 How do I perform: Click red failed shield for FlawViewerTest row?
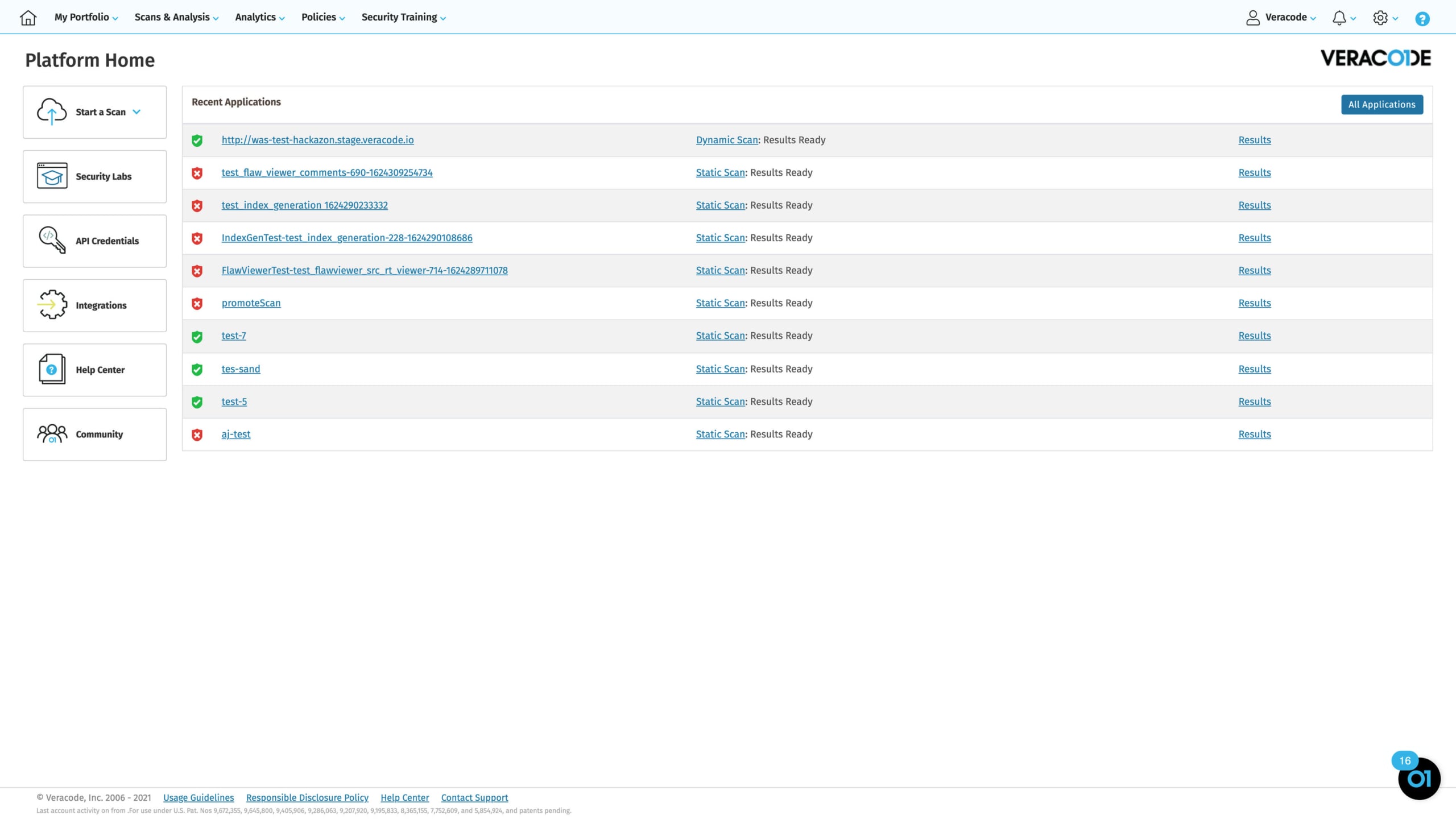pos(197,271)
